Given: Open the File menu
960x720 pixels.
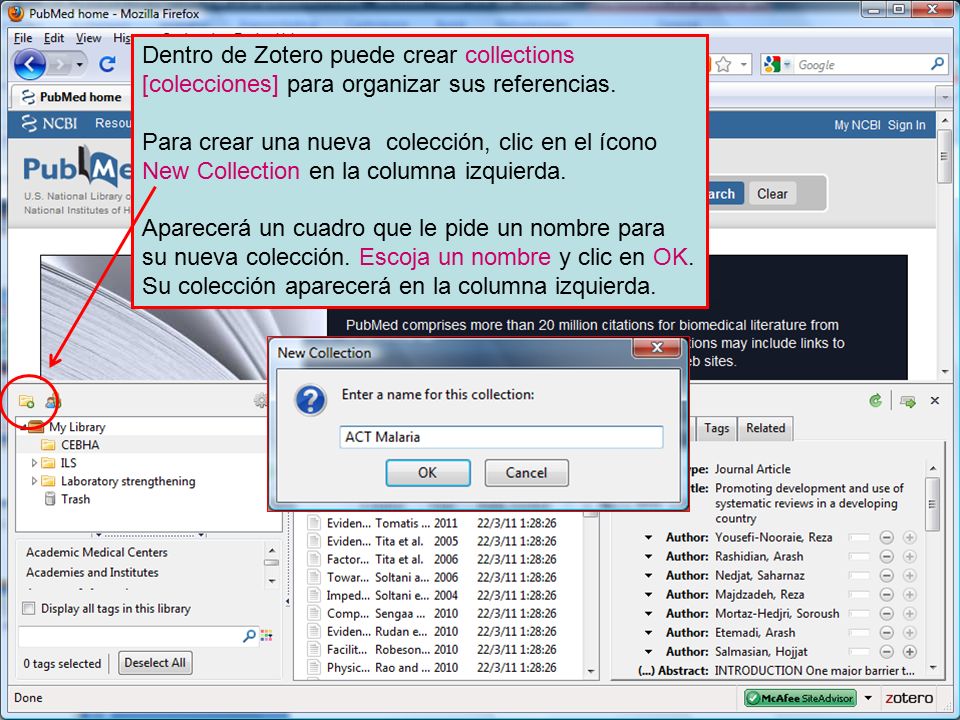Looking at the screenshot, I should pyautogui.click(x=23, y=38).
